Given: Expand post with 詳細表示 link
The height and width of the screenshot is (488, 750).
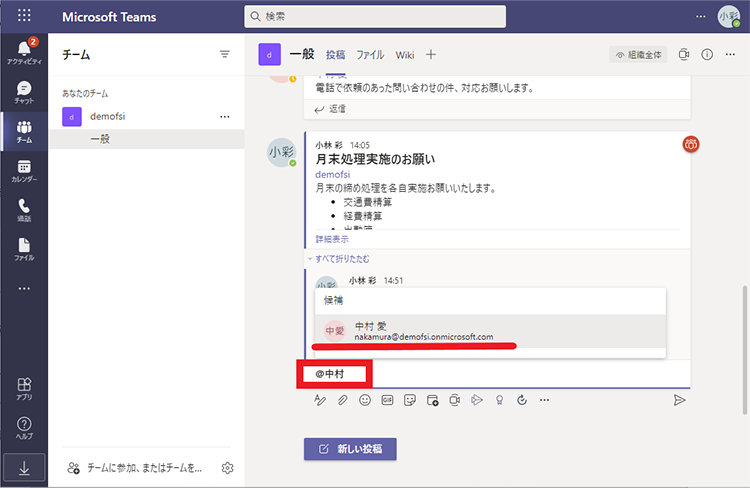Looking at the screenshot, I should [332, 239].
